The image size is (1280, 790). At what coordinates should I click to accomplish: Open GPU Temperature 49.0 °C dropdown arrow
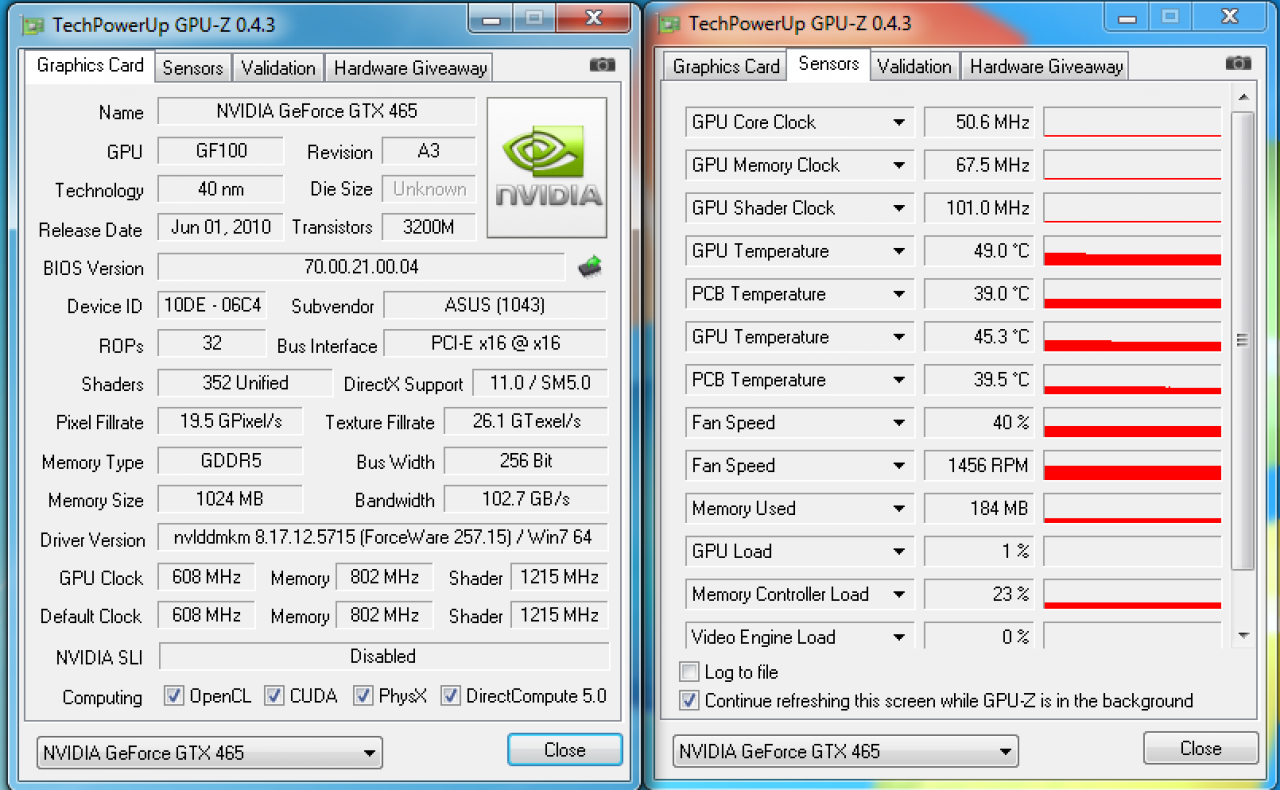point(899,252)
